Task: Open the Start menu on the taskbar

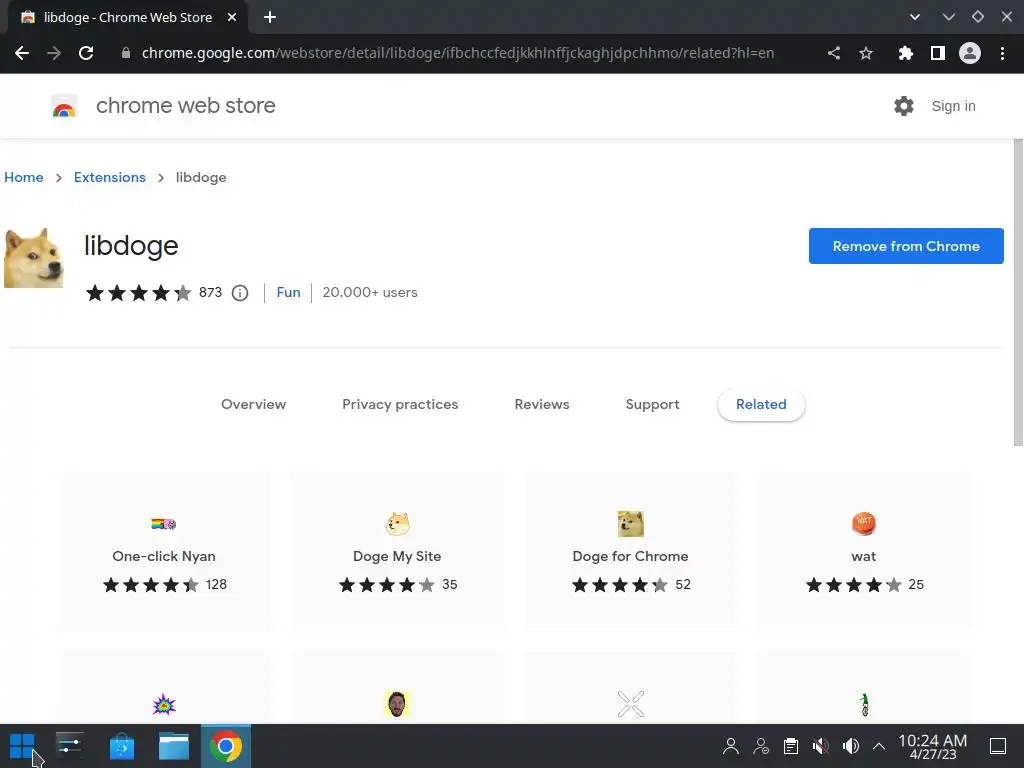Action: [x=22, y=746]
